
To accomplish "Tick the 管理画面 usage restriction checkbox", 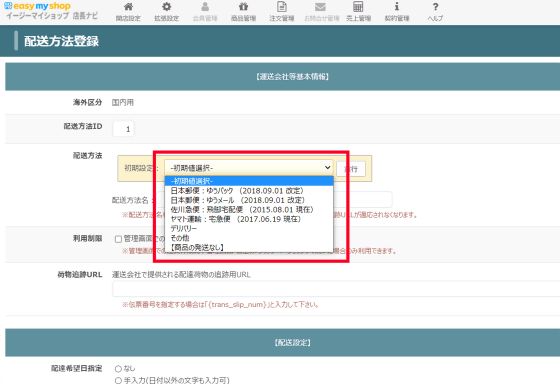I will pyautogui.click(x=119, y=239).
